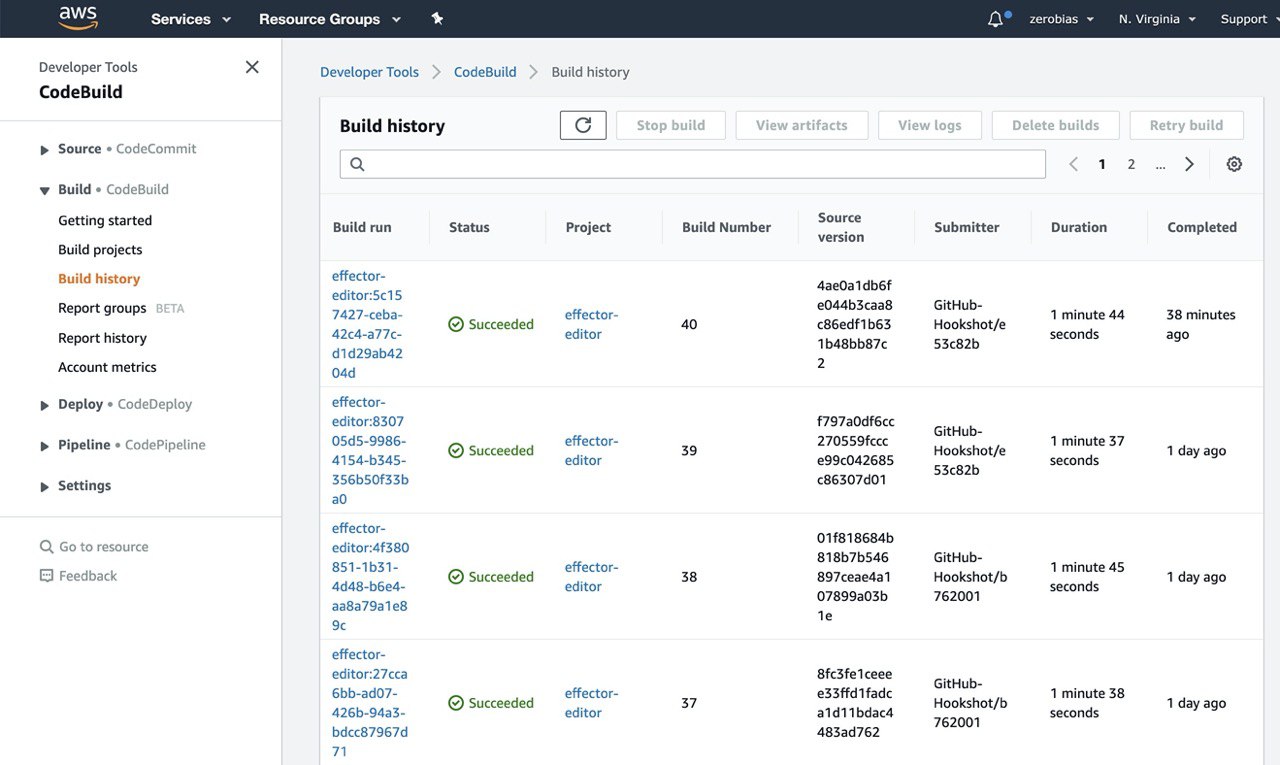The height and width of the screenshot is (765, 1280).
Task: Open effector-editor project for build 39
Action: click(x=591, y=451)
